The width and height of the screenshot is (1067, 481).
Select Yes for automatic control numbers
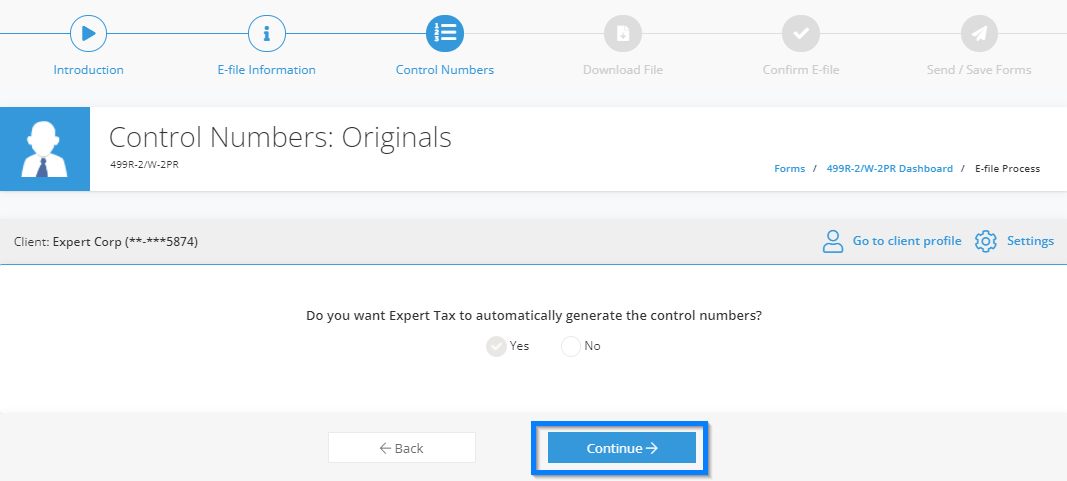[x=496, y=346]
